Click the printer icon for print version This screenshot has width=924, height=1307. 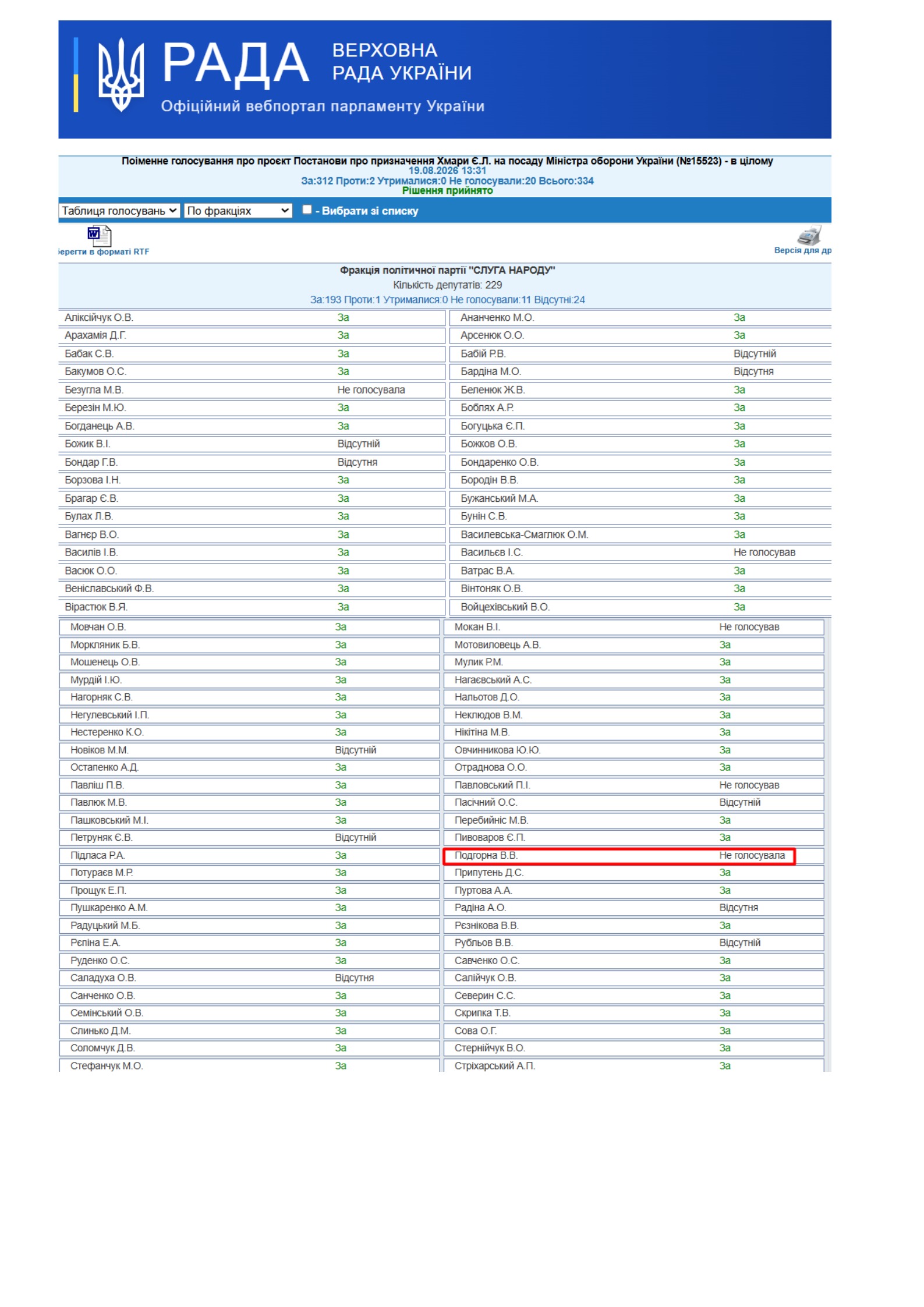(x=809, y=235)
